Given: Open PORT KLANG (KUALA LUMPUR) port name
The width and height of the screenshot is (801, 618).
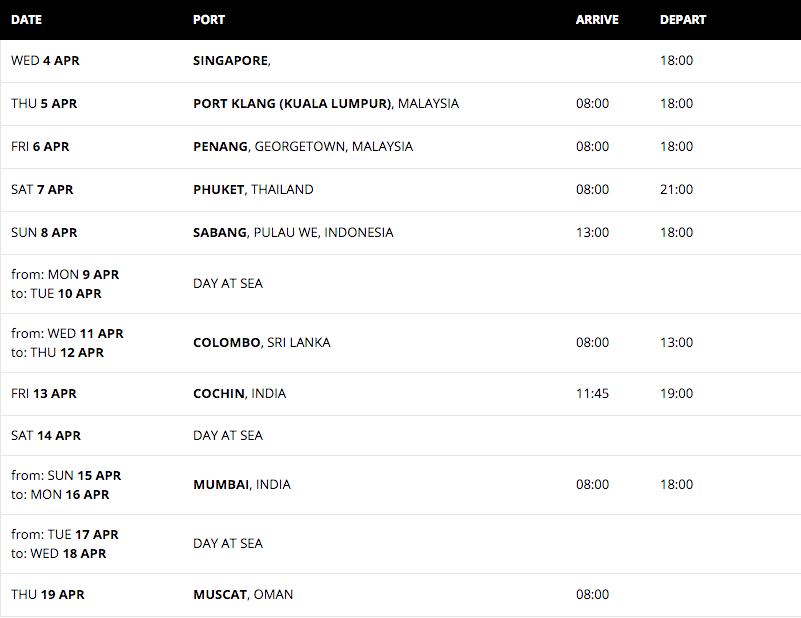Looking at the screenshot, I should (x=292, y=104).
